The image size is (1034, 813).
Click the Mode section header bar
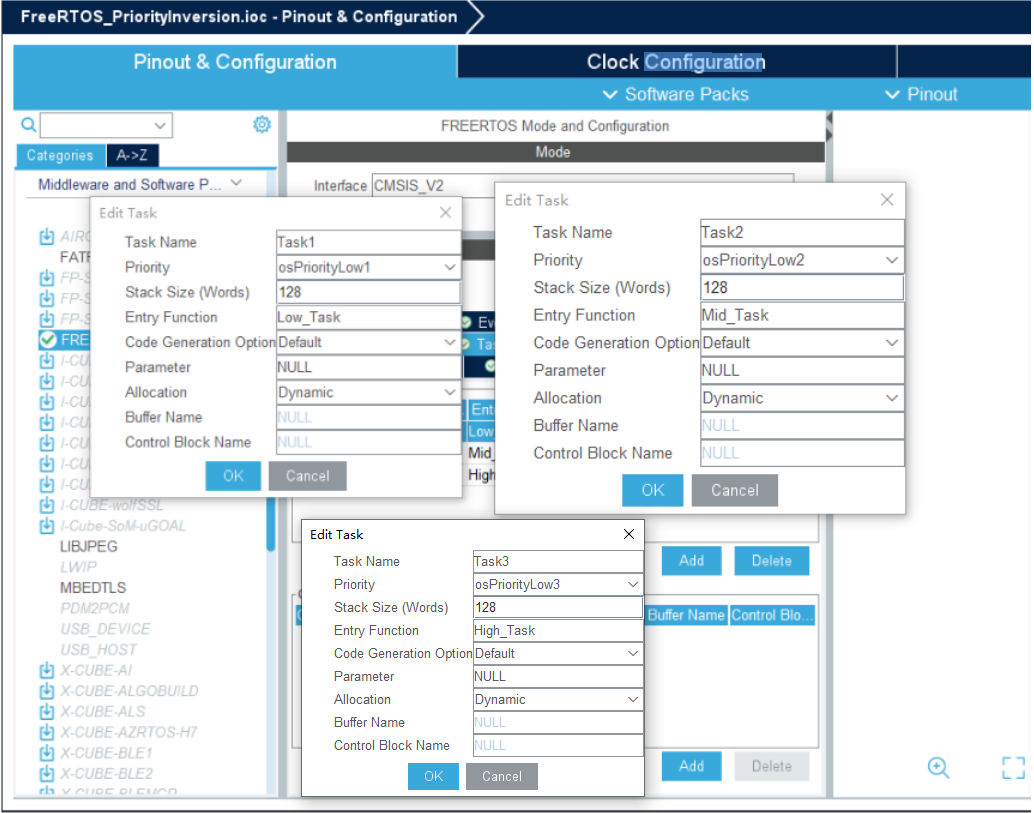(555, 152)
